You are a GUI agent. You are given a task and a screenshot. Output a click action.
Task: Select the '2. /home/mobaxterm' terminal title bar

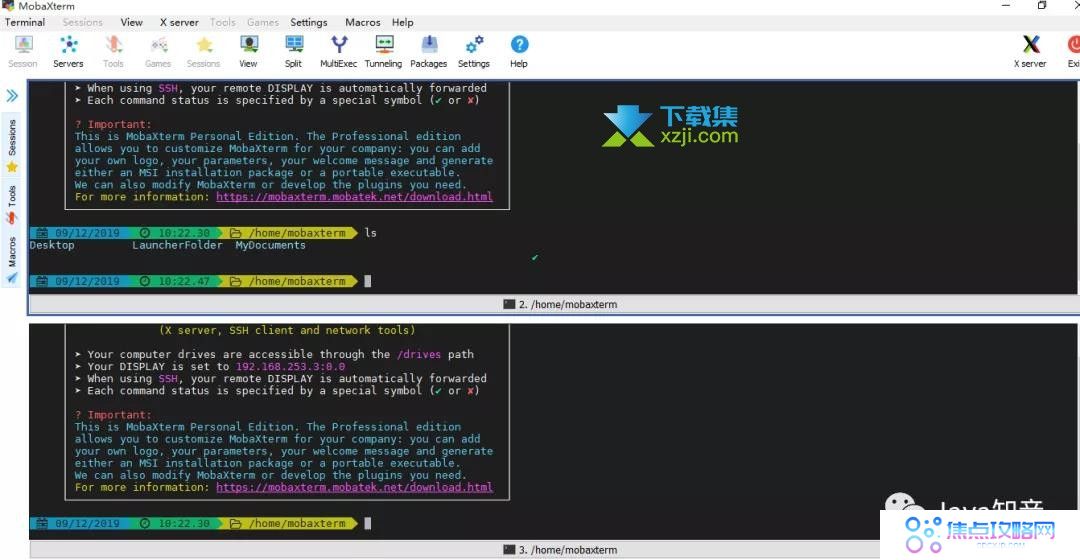coord(553,304)
